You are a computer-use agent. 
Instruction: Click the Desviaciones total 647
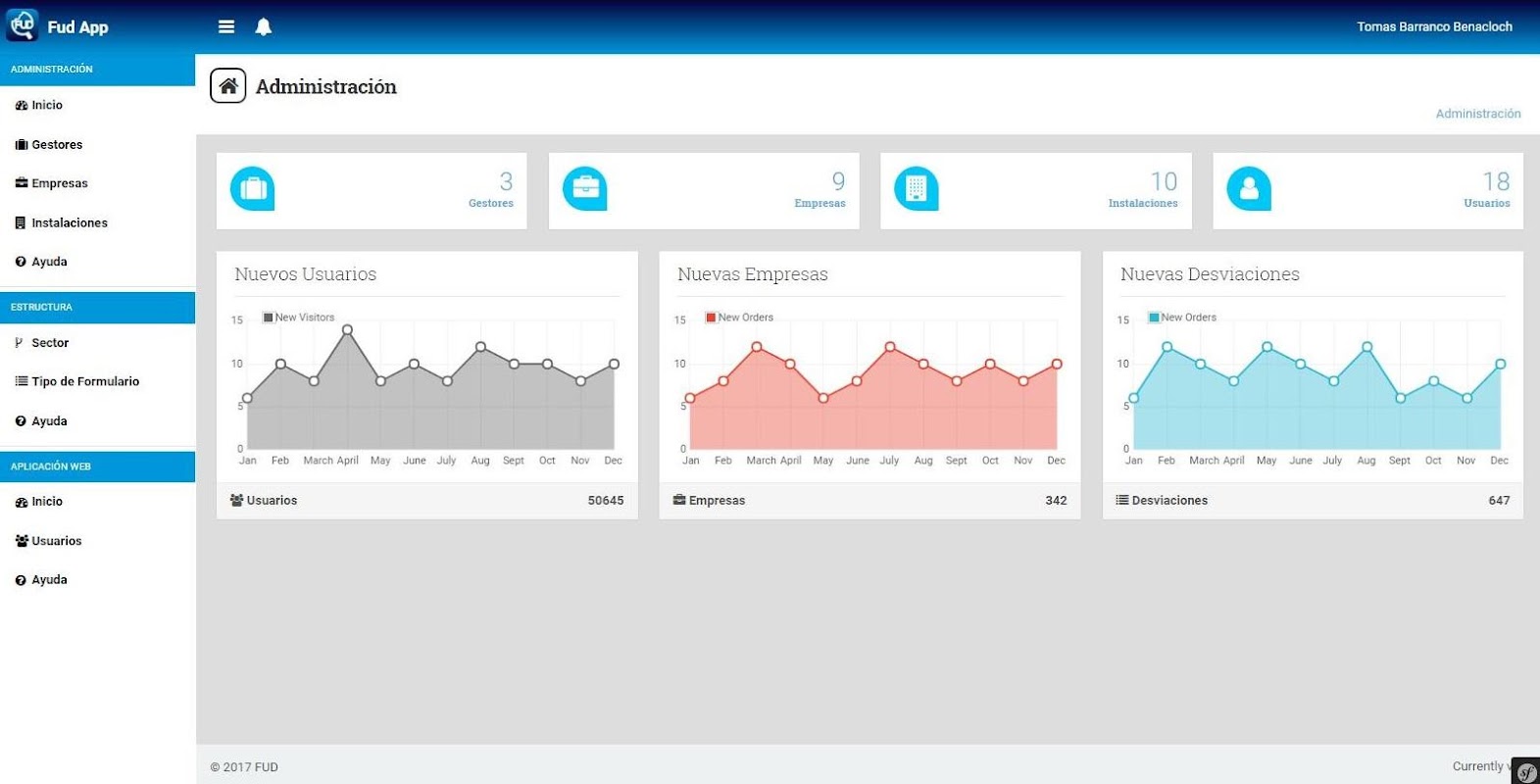(x=1499, y=500)
